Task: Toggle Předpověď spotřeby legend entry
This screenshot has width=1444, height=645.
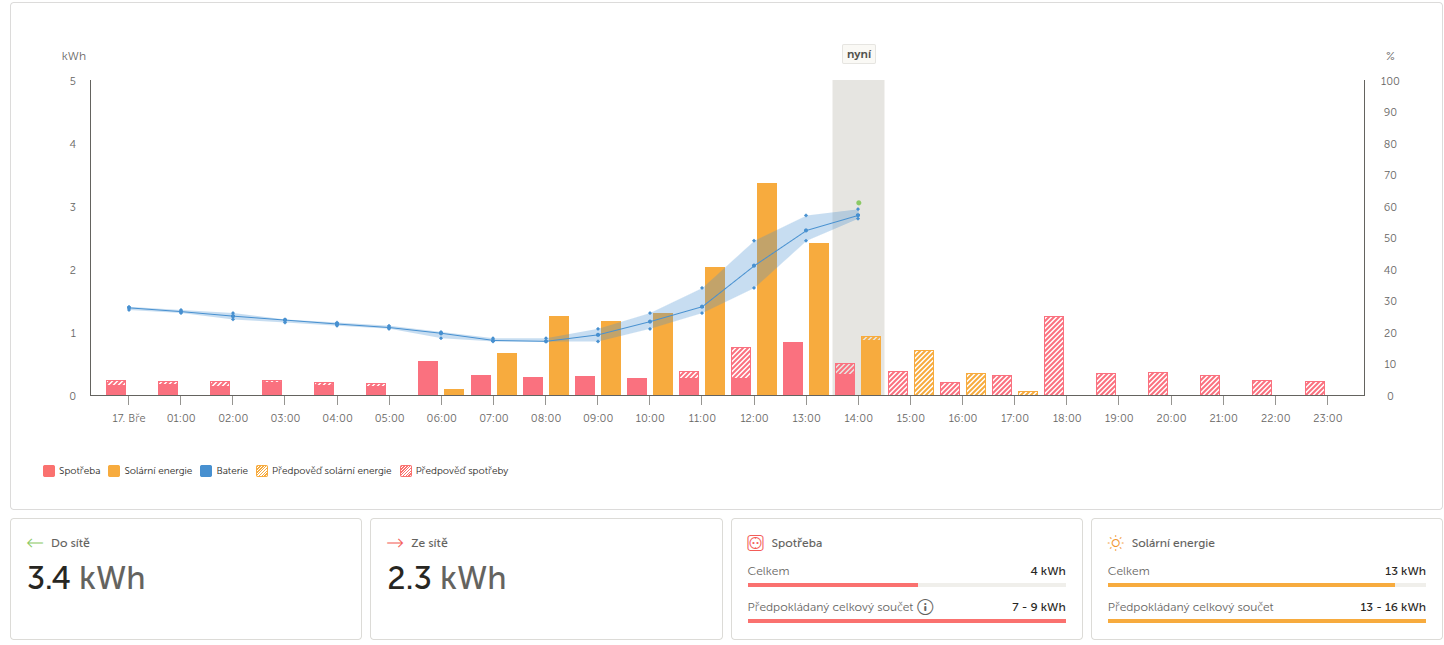Action: point(454,471)
